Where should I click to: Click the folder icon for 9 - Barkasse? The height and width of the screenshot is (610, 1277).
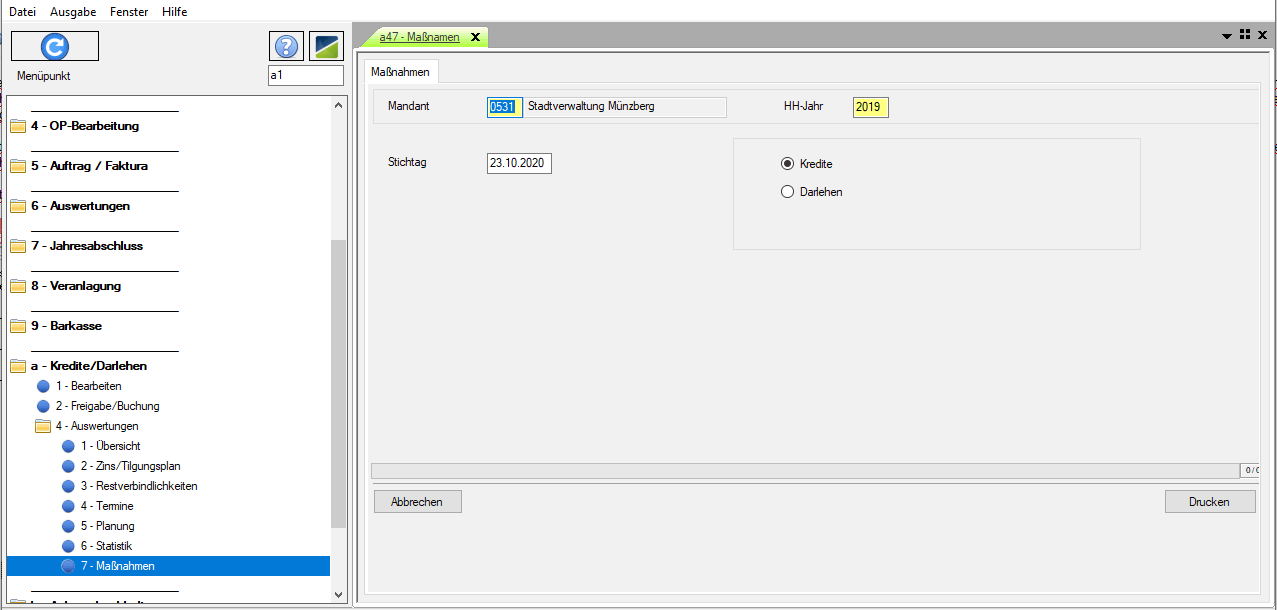click(18, 327)
